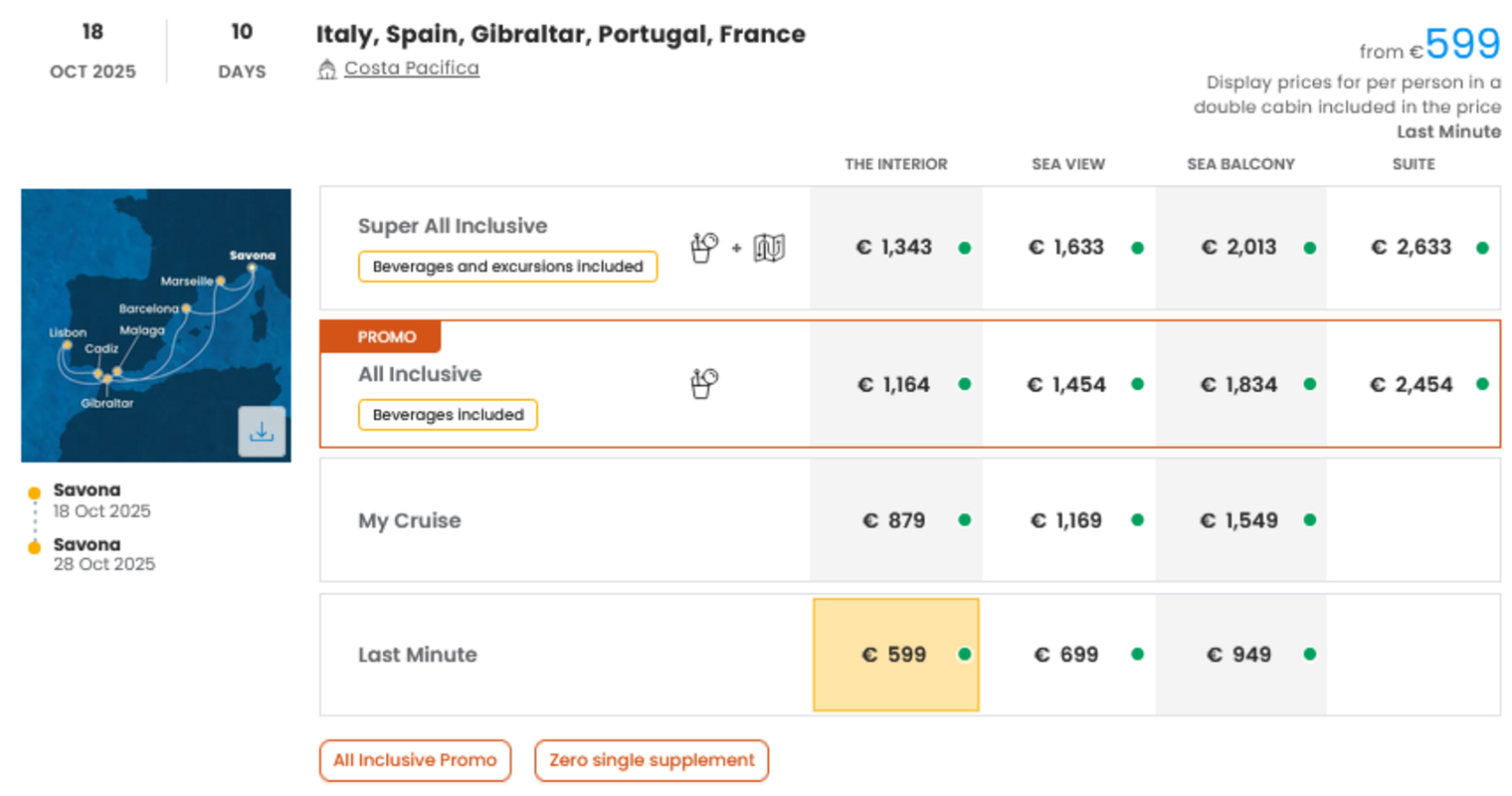Click The Interior column header
Screen dimensions: 1512x796
(x=895, y=164)
